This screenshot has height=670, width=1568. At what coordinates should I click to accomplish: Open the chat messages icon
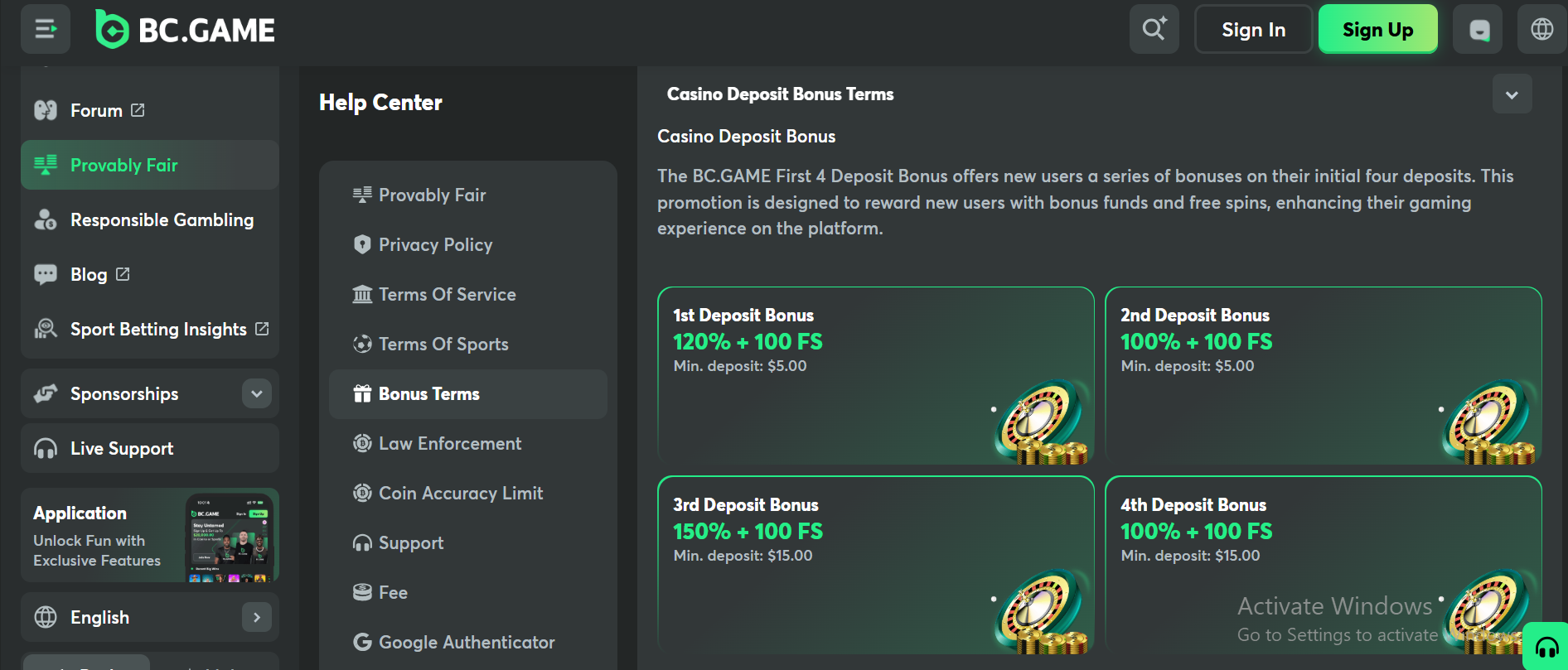coord(1478,30)
